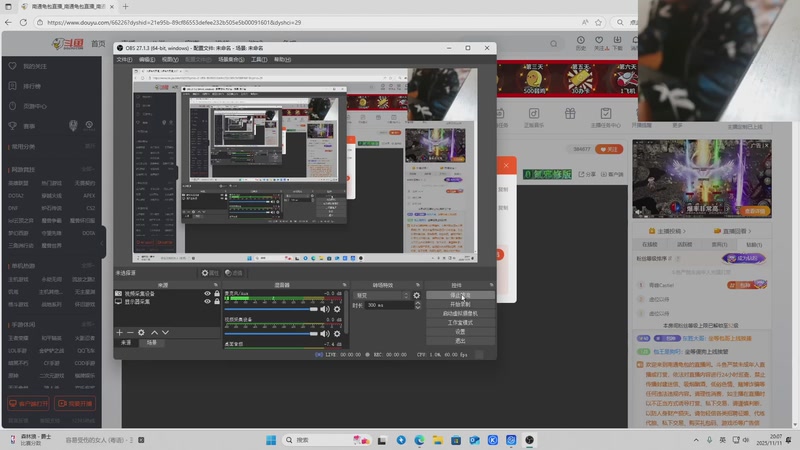Move the selected source up
The width and height of the screenshot is (800, 450).
click(x=154, y=332)
